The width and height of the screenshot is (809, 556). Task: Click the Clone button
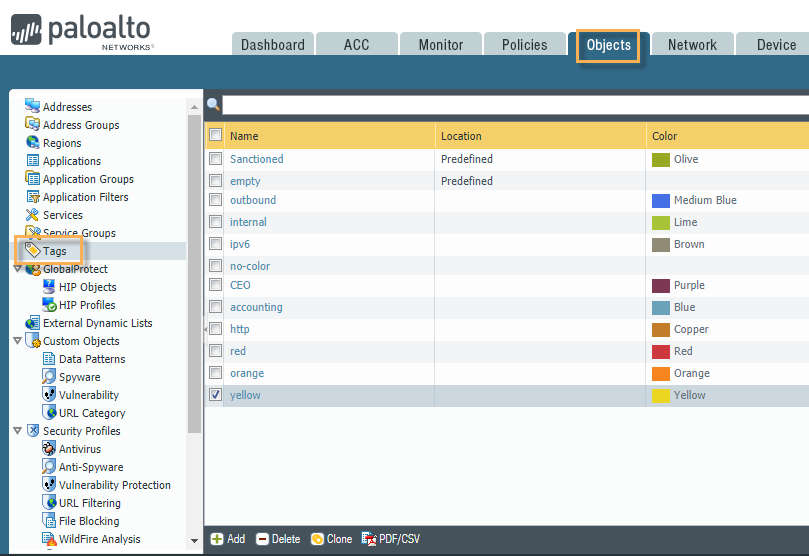[331, 539]
